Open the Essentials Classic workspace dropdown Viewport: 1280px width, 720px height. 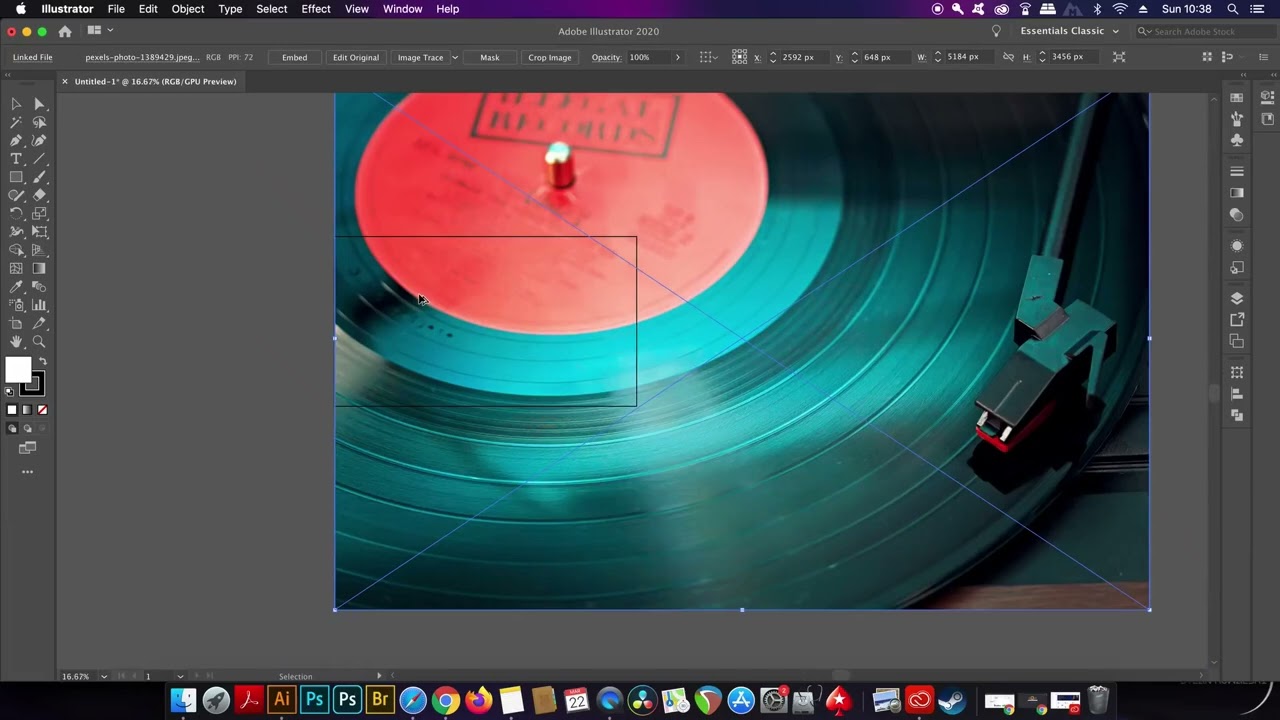click(x=1069, y=31)
